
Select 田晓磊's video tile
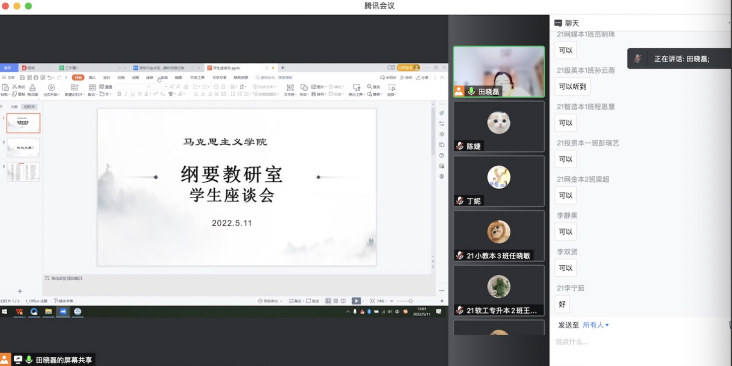click(499, 71)
